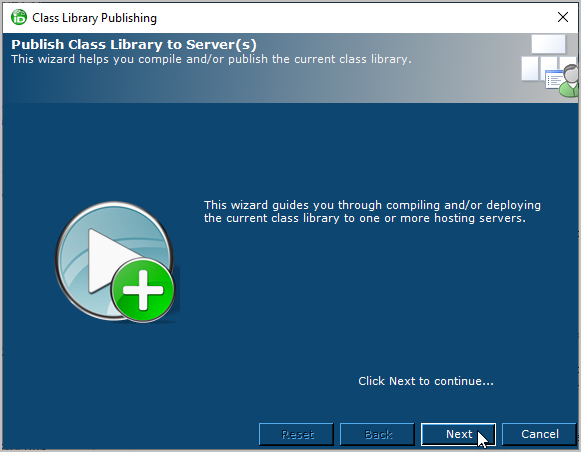Click the 'hosting servers' line of the description
This screenshot has height=452, width=581.
tap(365, 218)
